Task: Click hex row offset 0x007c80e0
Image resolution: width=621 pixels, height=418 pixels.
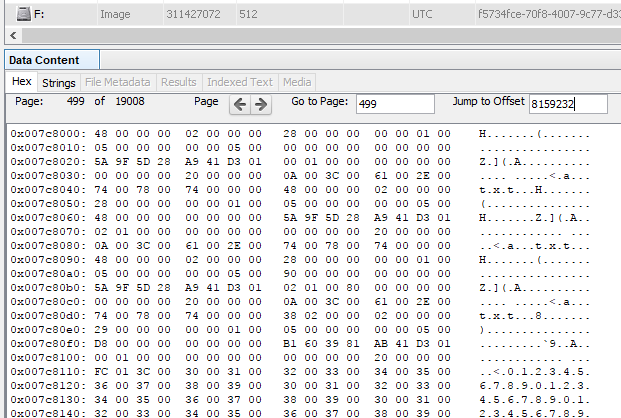Action: [48, 330]
